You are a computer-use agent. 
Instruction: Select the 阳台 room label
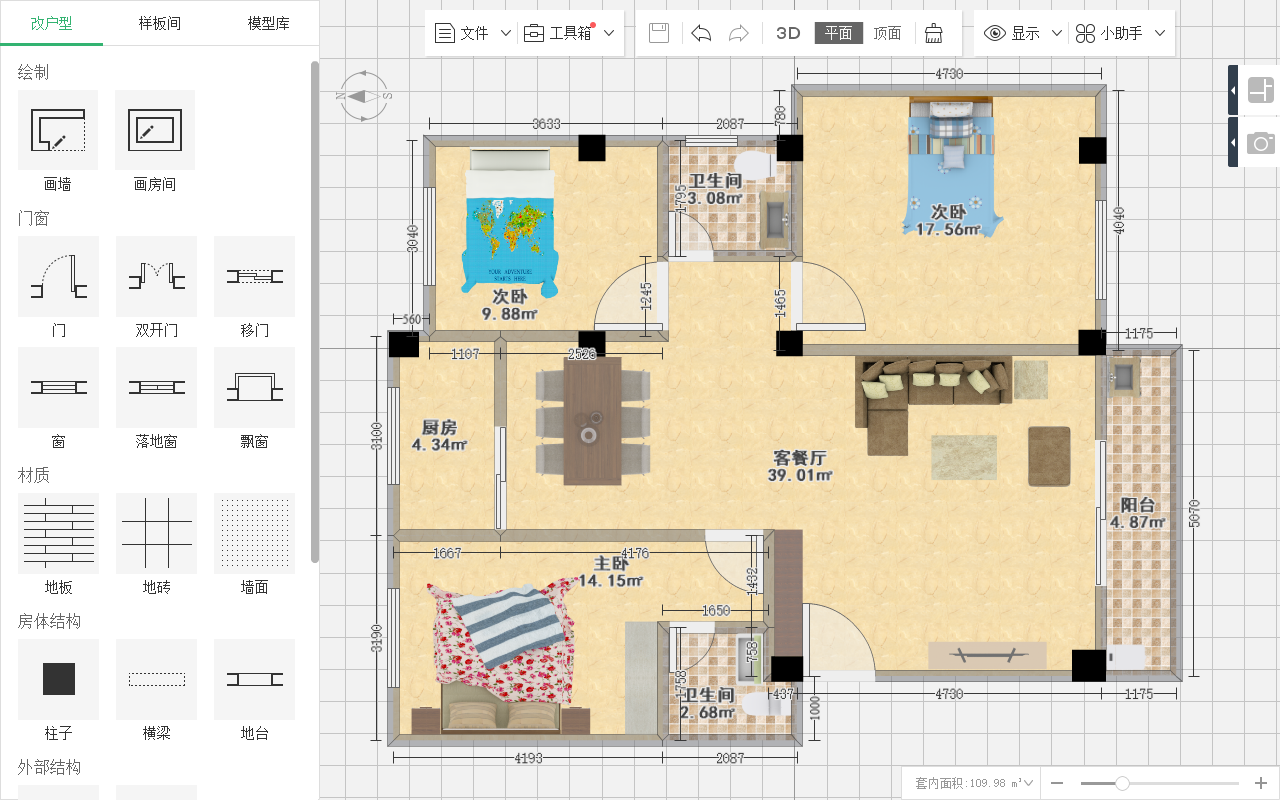[1138, 513]
